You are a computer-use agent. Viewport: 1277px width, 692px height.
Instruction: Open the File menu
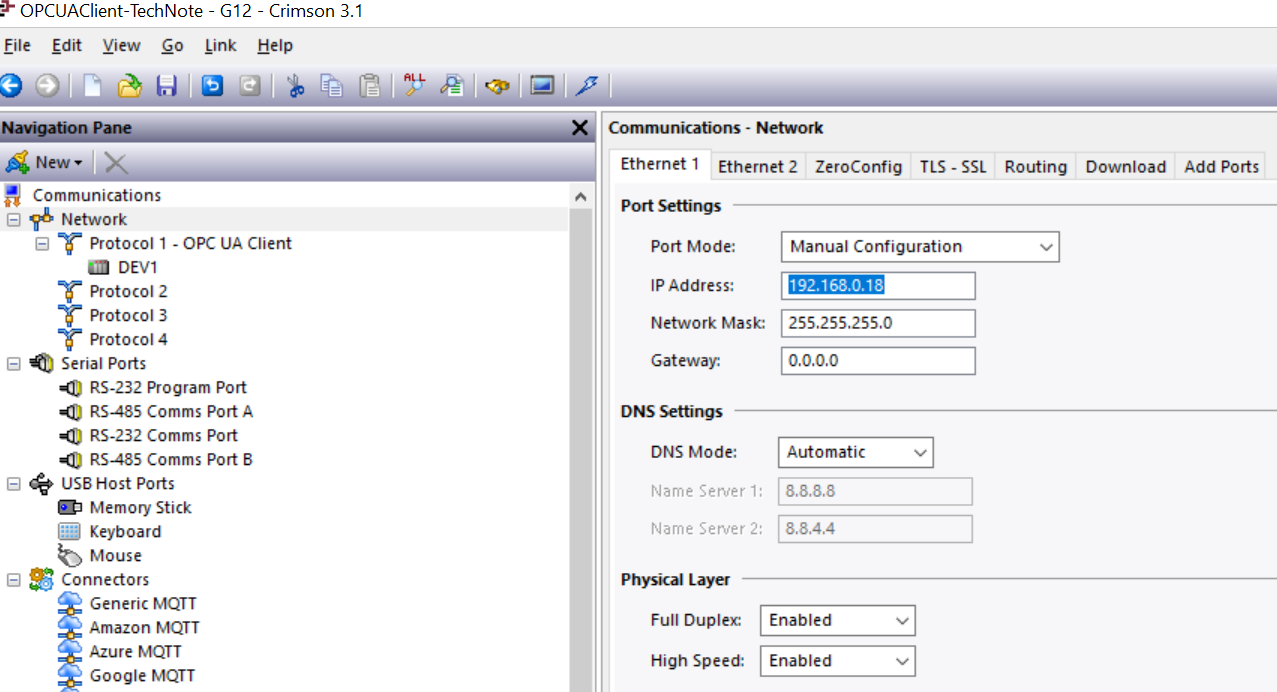[x=17, y=45]
